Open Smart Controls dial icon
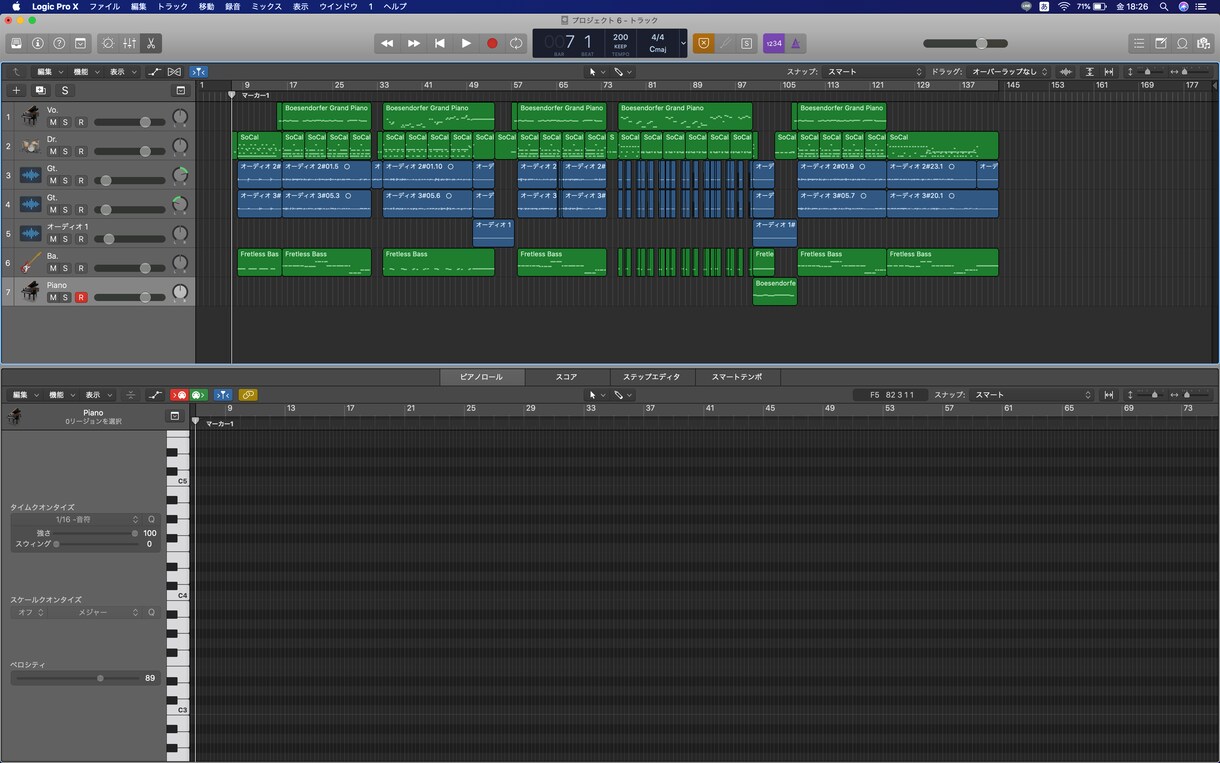 click(x=108, y=43)
